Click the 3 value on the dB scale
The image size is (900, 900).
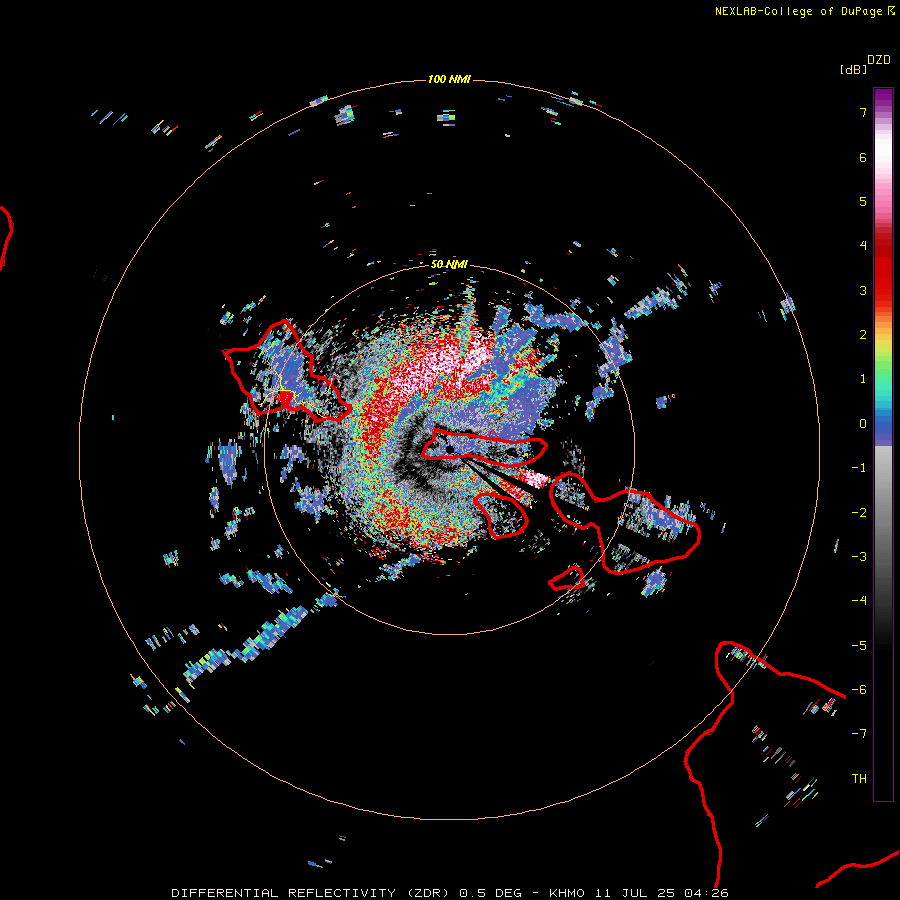click(x=863, y=290)
